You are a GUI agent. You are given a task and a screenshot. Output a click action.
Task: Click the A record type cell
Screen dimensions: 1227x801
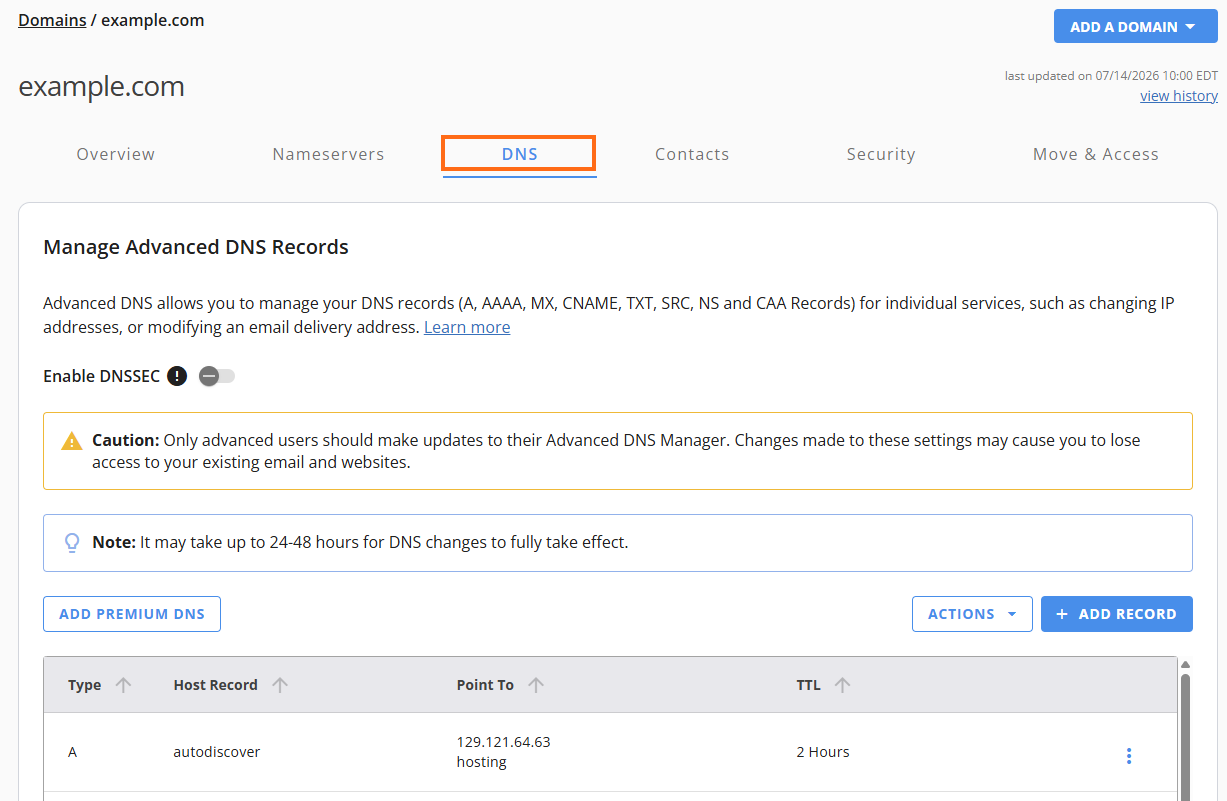tap(72, 752)
